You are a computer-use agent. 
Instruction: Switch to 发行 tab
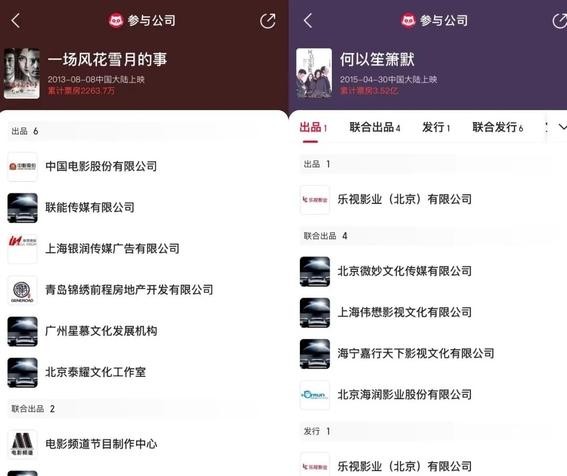coord(436,127)
